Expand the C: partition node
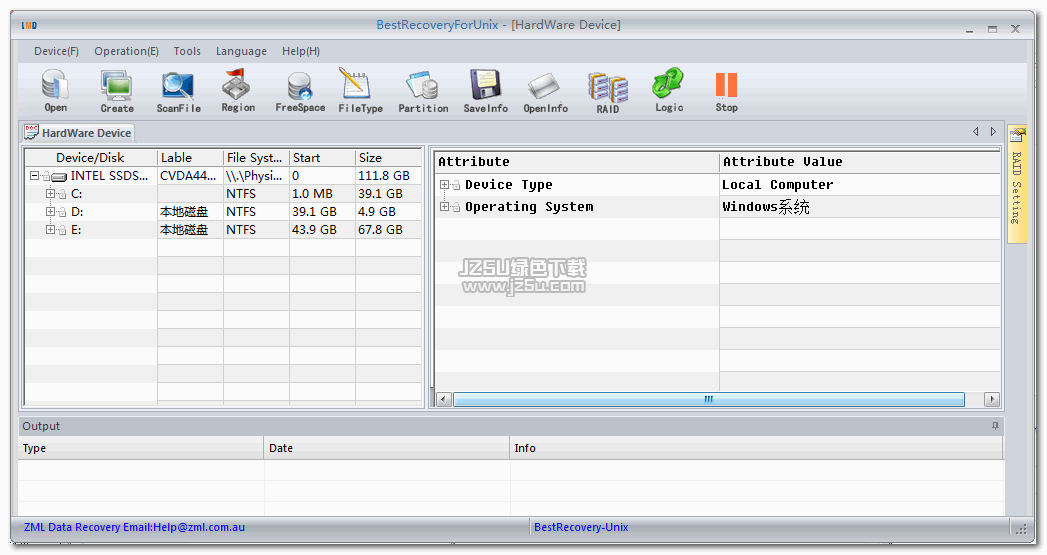1047x555 pixels. click(x=50, y=194)
